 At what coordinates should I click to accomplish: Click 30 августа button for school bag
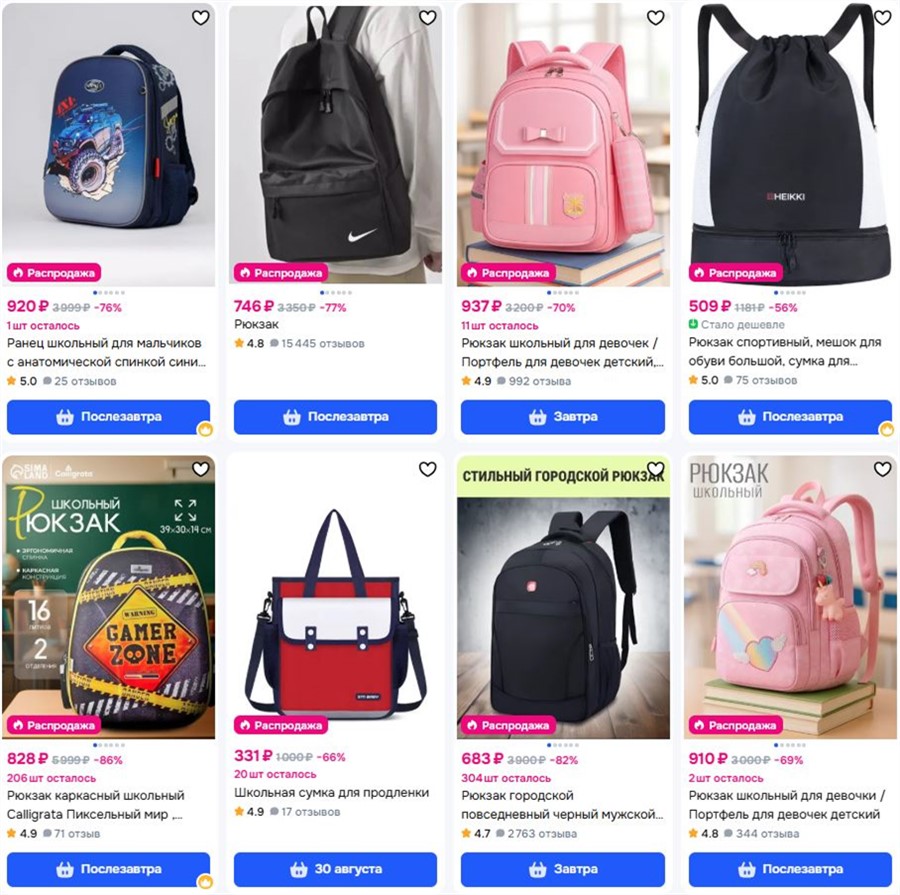click(335, 869)
